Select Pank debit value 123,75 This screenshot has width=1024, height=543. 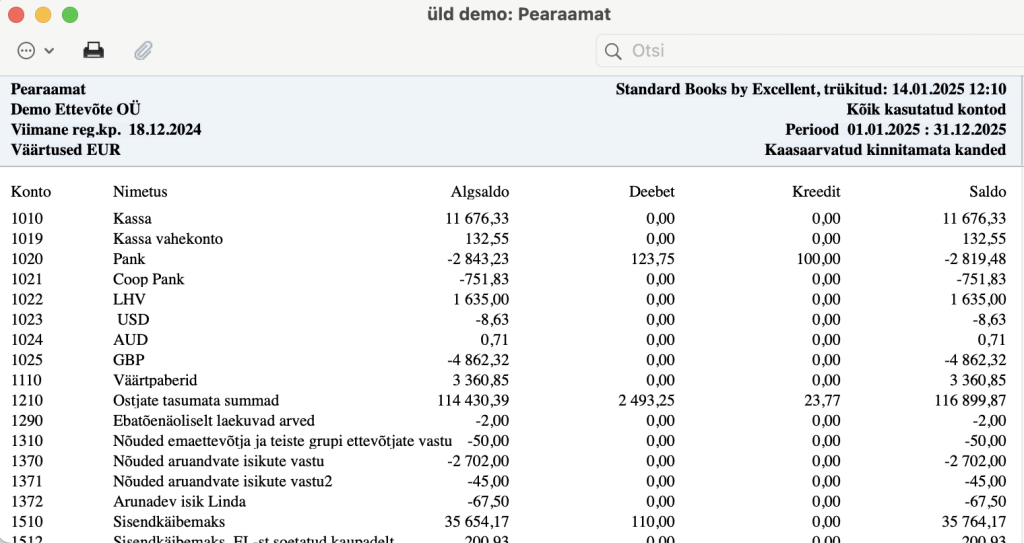(x=652, y=259)
